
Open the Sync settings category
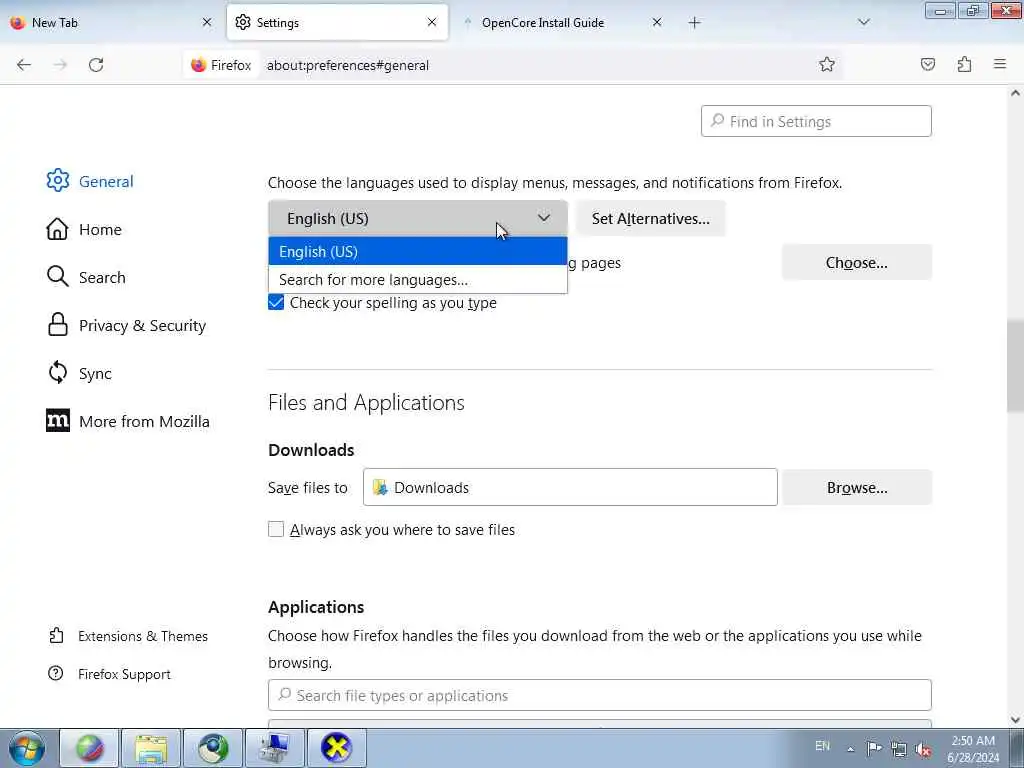[x=79, y=373]
